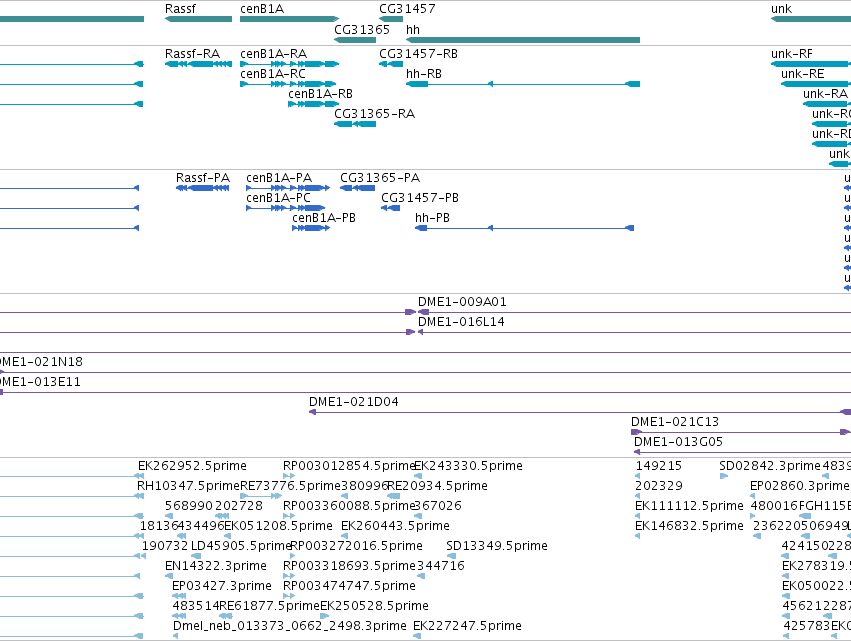Select BAC clone DME1-021D04
Viewport: 851px width, 641px height.
pyautogui.click(x=353, y=402)
